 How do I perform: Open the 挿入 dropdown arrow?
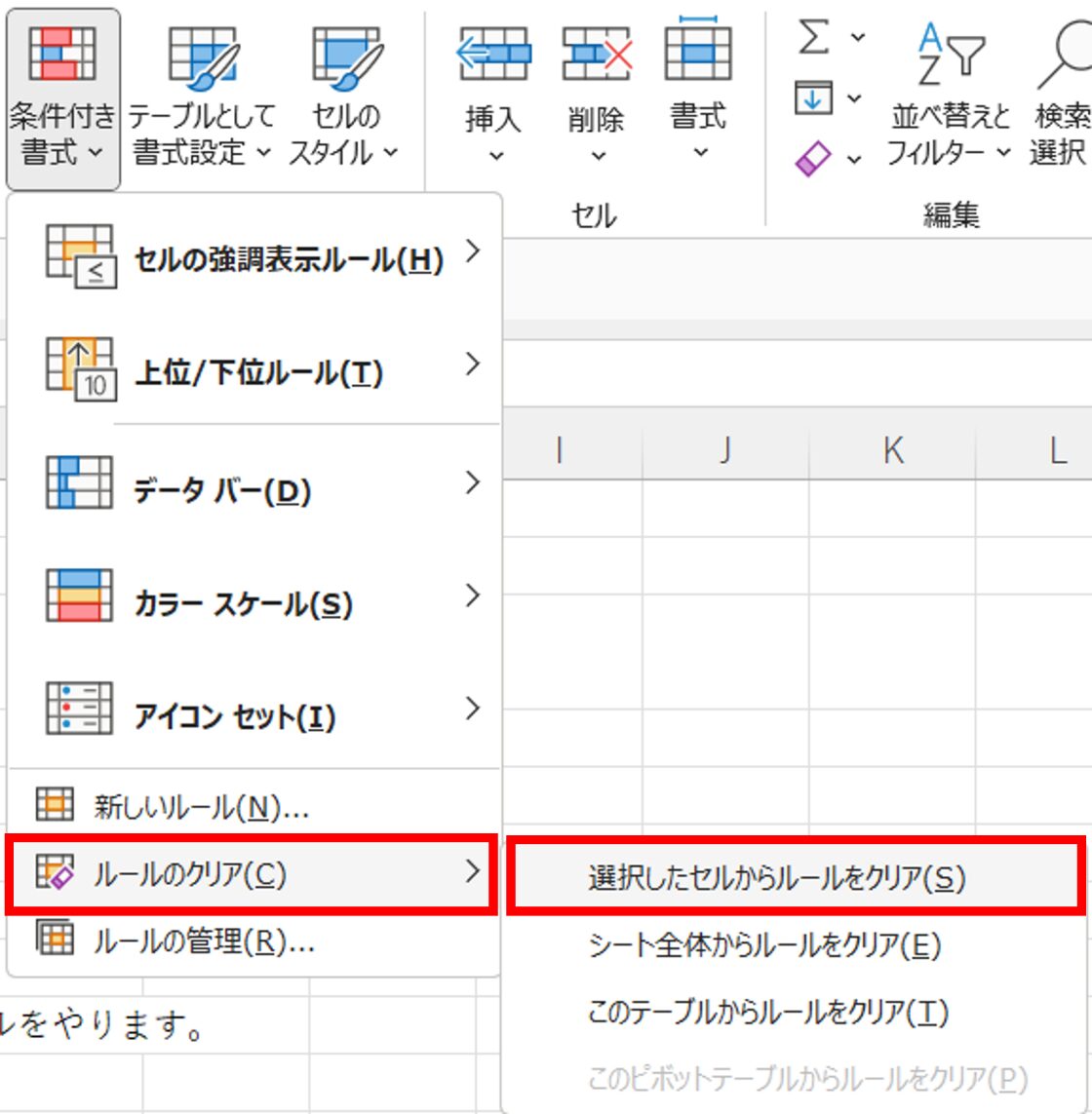(x=496, y=156)
